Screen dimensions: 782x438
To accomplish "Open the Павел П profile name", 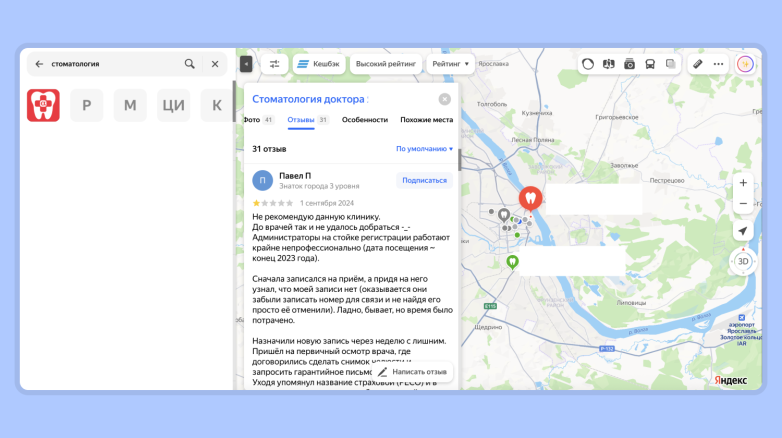I will pos(295,176).
